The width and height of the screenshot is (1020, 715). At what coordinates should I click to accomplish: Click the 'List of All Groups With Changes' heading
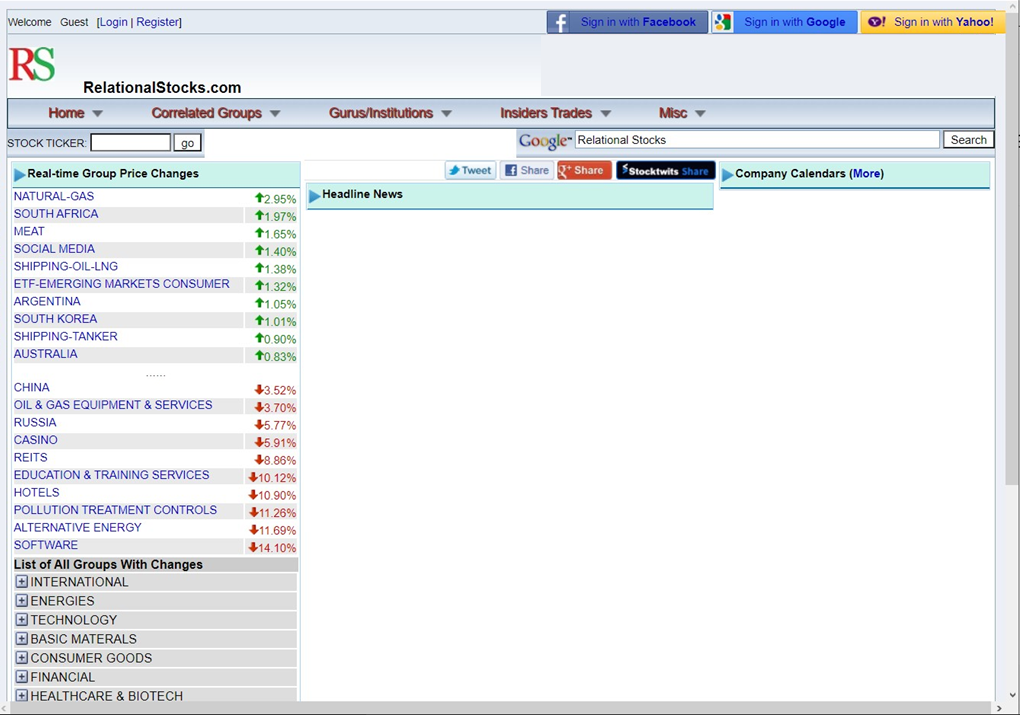pos(108,565)
